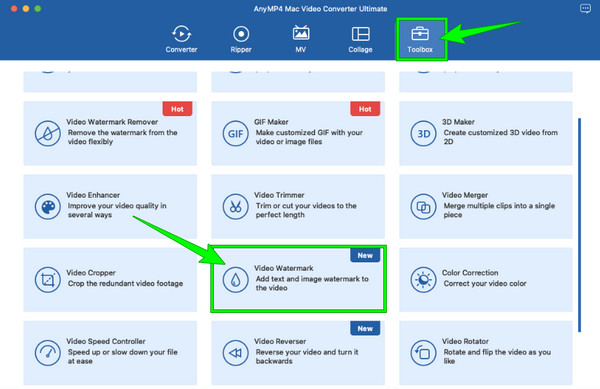Click the GIF Maker round icon
Screen dimensions: 600x389
[x=235, y=133]
